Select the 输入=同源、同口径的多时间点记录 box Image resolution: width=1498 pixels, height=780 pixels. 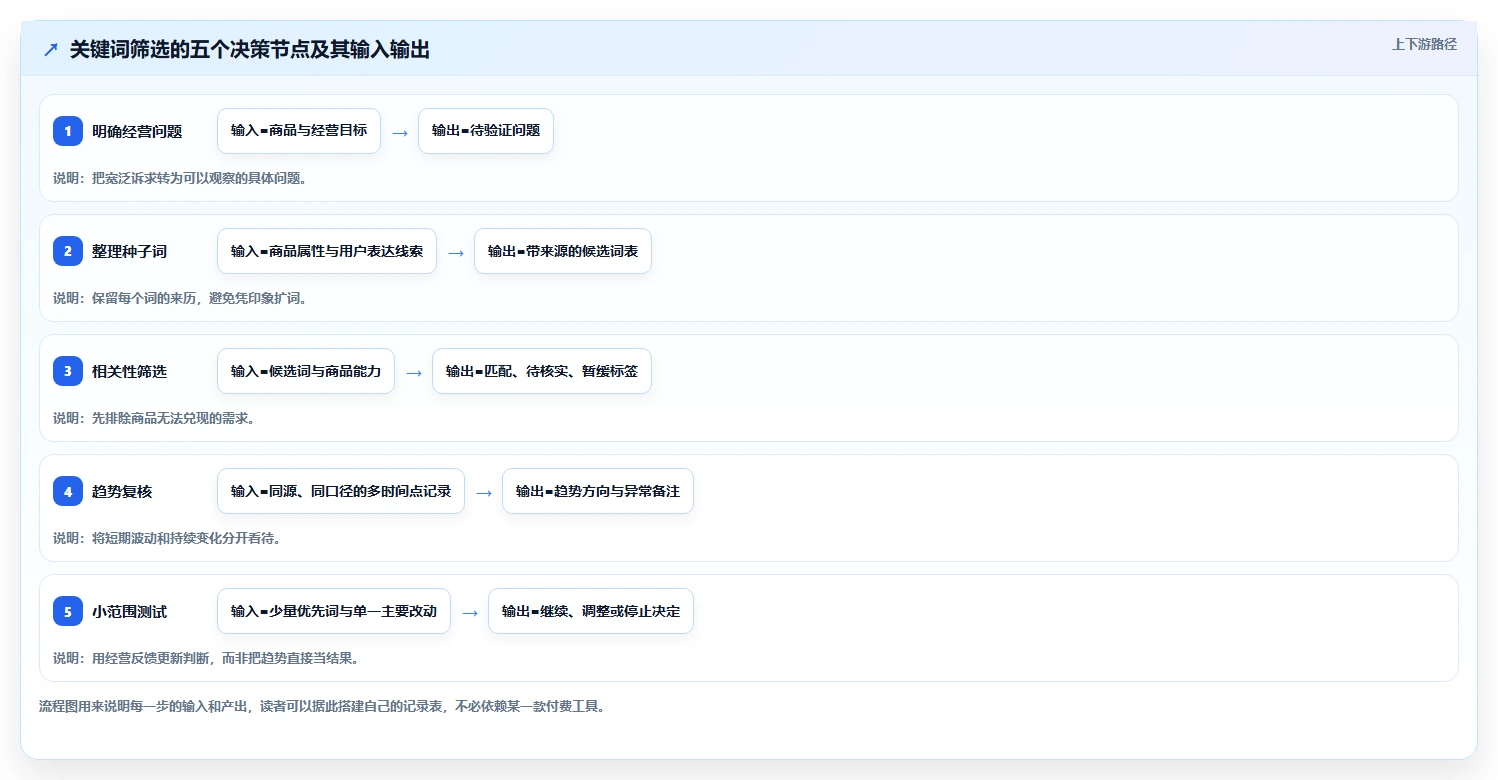coord(341,491)
